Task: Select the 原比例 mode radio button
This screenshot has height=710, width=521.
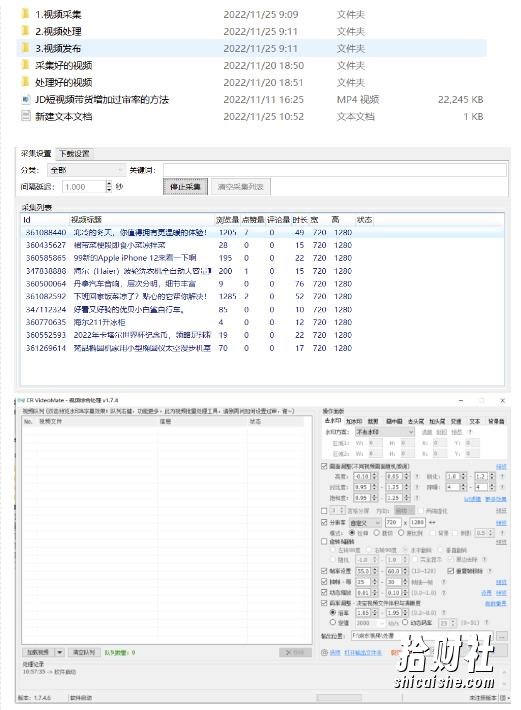Action: tap(401, 533)
